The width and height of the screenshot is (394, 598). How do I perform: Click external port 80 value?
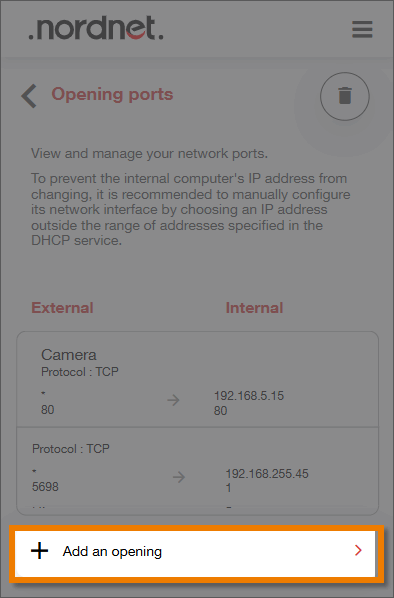pos(48,410)
